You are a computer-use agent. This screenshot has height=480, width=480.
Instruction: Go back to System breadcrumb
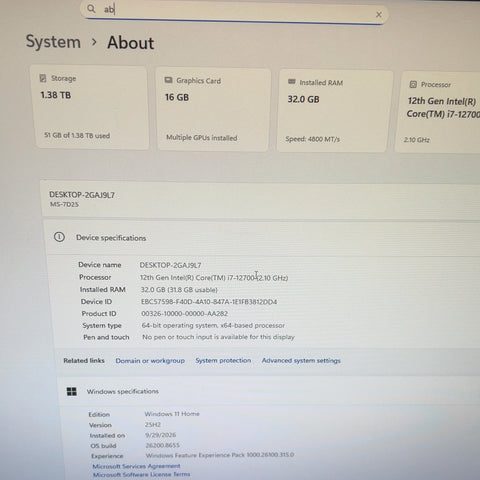pyautogui.click(x=53, y=42)
